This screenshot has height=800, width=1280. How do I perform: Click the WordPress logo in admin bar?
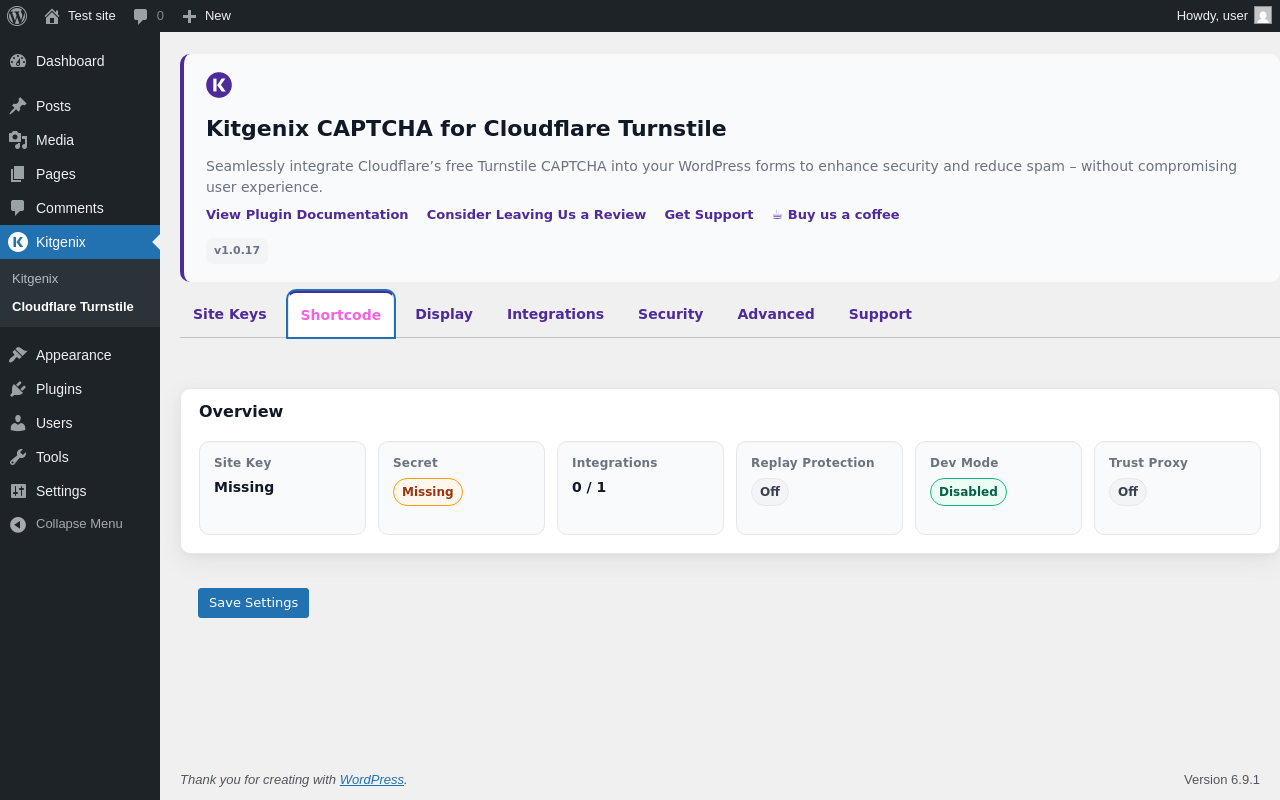(17, 16)
